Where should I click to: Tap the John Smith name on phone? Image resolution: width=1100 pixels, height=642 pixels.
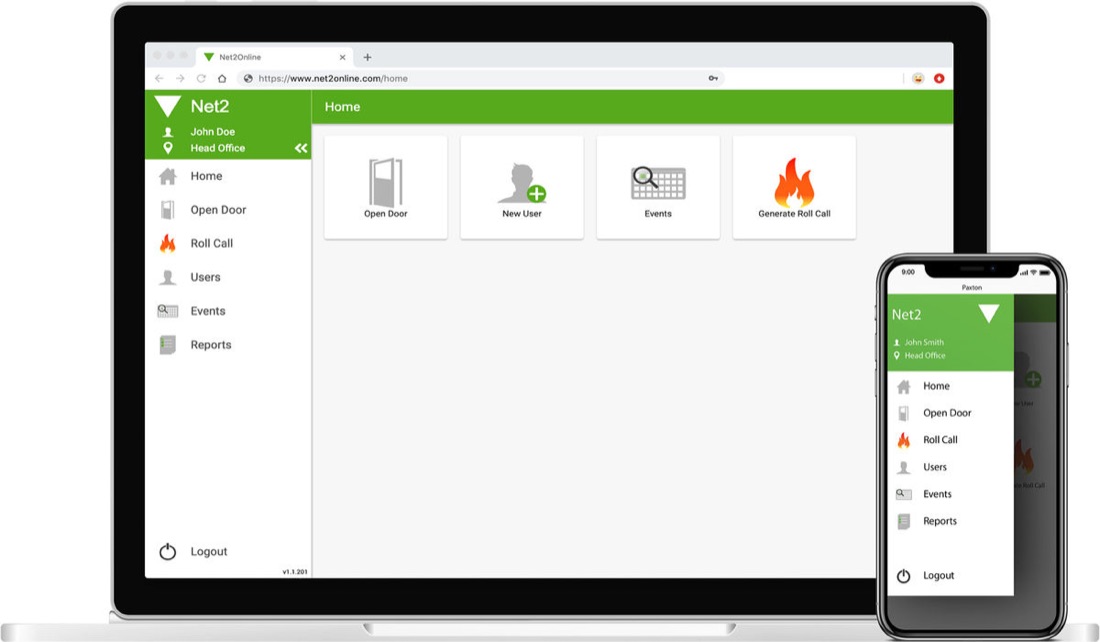[923, 342]
